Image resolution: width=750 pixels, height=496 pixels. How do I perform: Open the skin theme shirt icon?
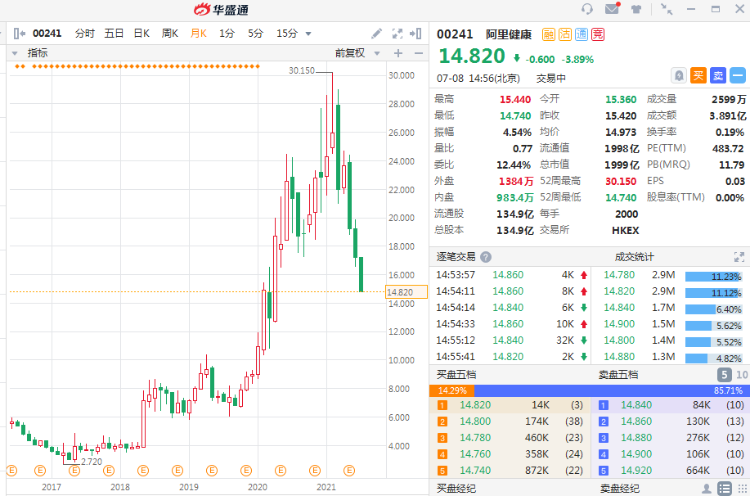pyautogui.click(x=636, y=9)
